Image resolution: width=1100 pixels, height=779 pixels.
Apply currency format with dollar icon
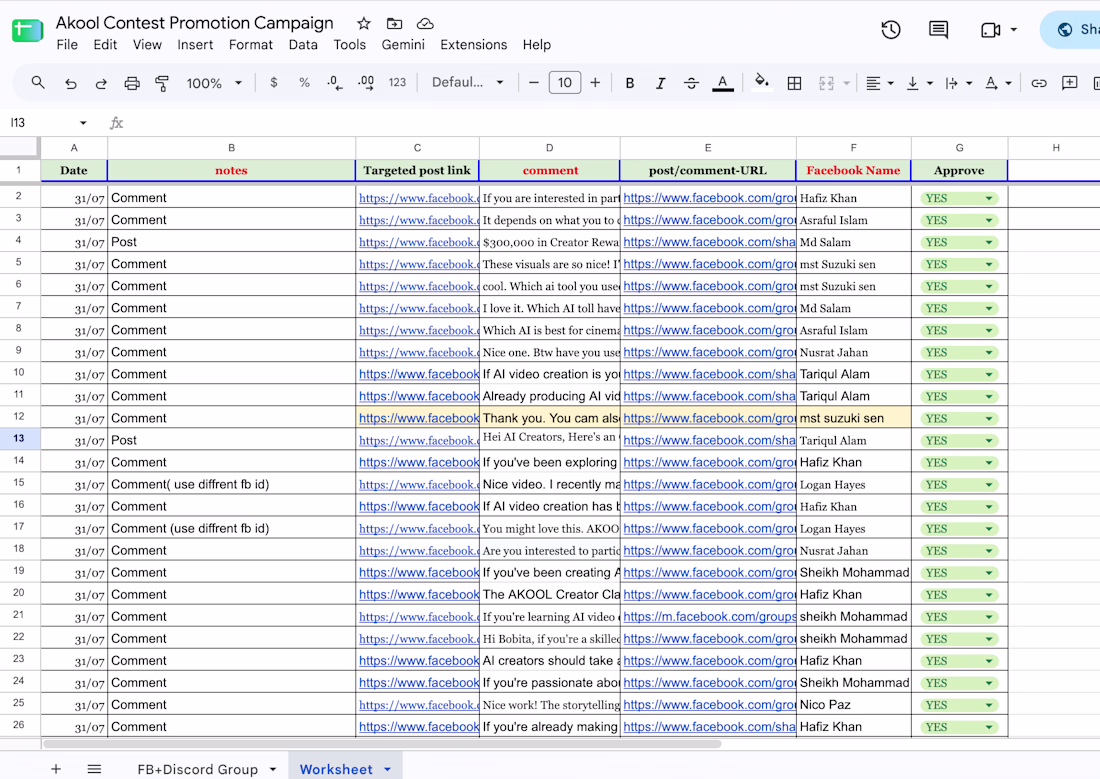274,83
